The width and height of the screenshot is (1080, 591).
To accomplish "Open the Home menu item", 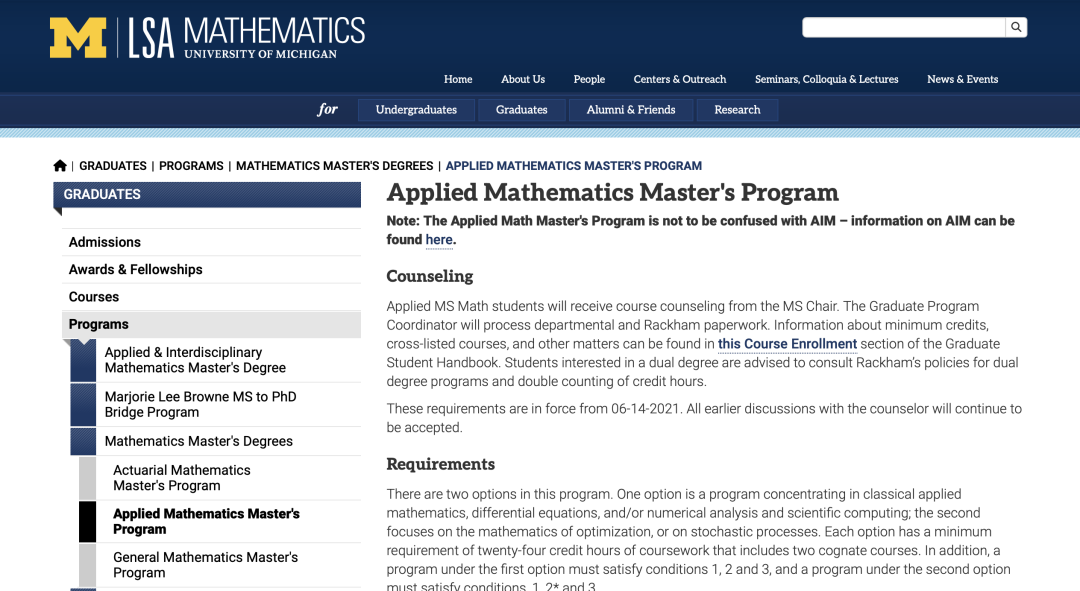I will point(458,79).
